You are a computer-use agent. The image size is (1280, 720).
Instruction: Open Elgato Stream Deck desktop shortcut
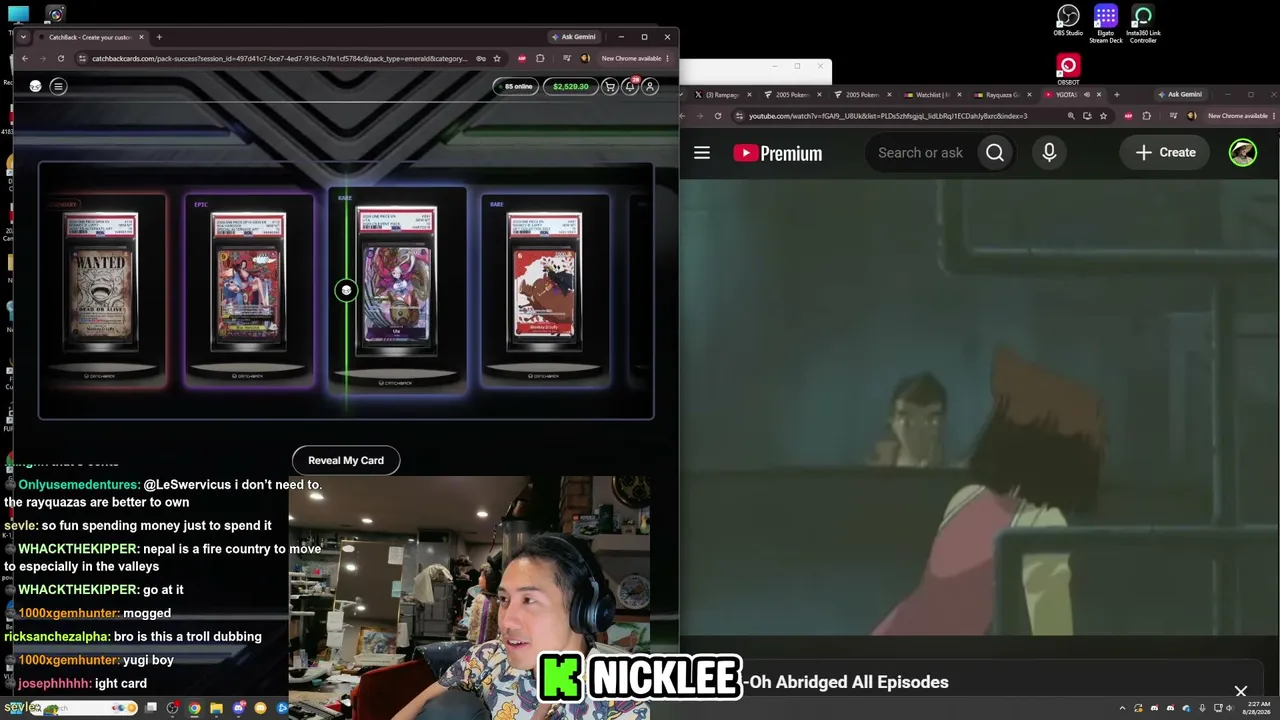1106,24
